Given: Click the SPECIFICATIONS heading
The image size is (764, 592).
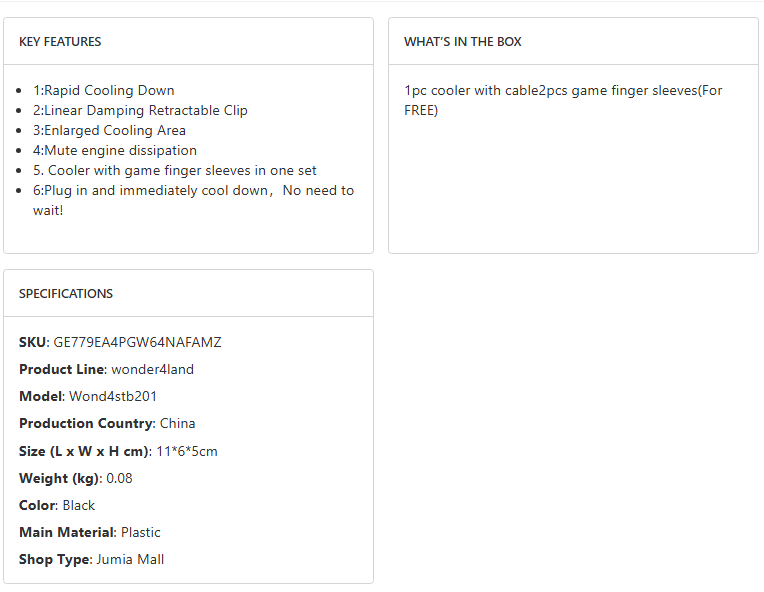Looking at the screenshot, I should 66,294.
